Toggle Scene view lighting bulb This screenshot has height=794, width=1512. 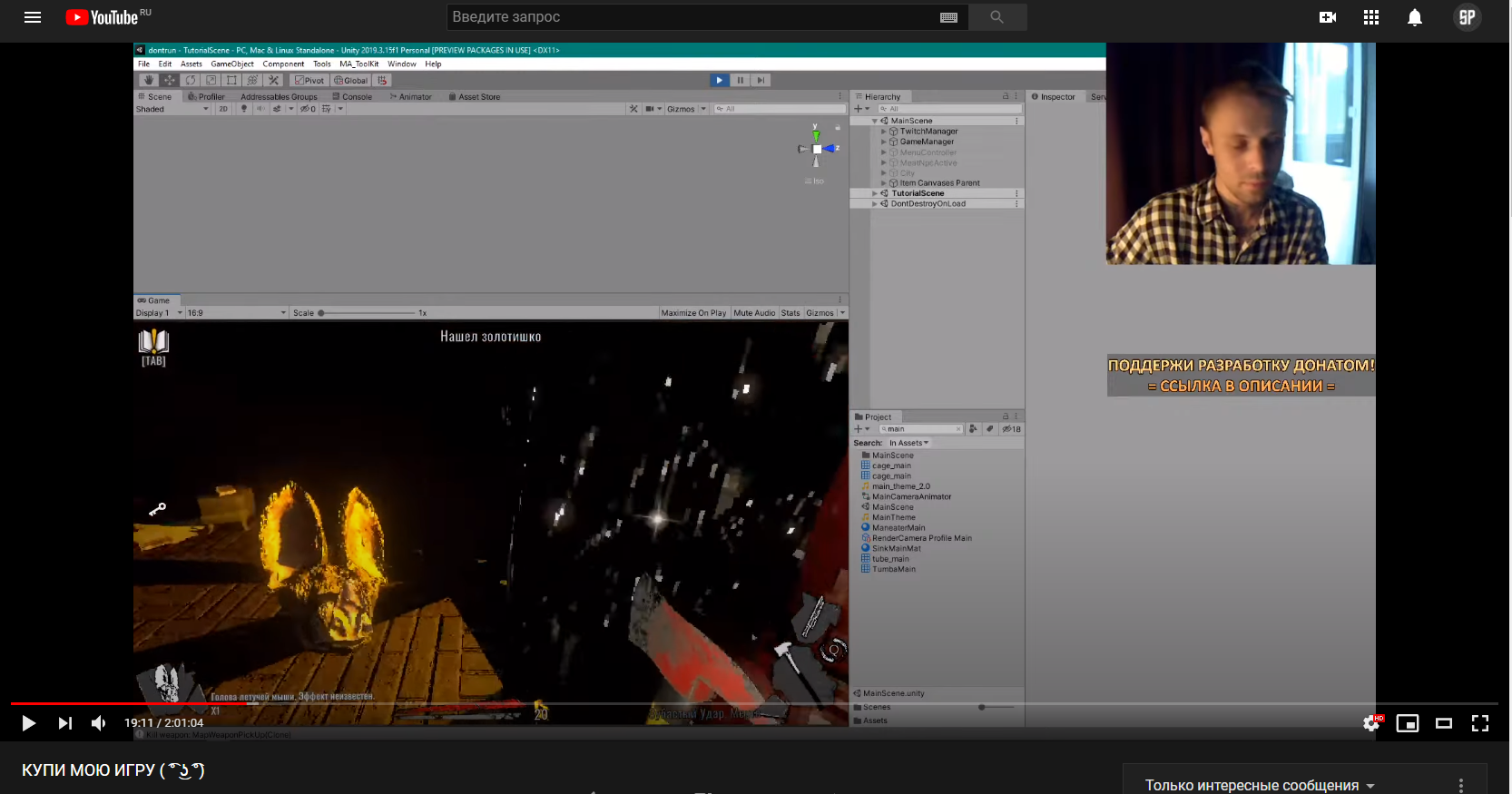243,109
